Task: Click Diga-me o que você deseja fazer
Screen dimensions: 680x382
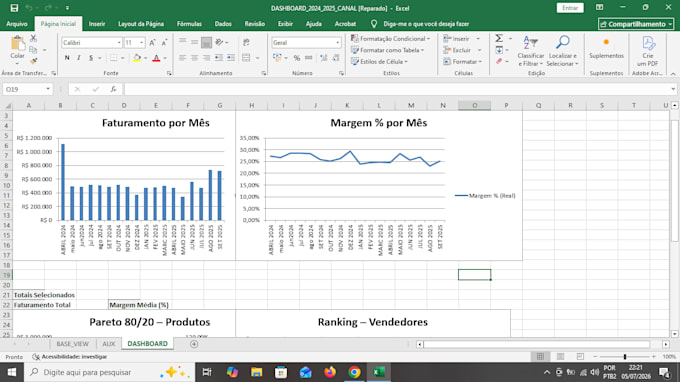Action: coord(426,24)
